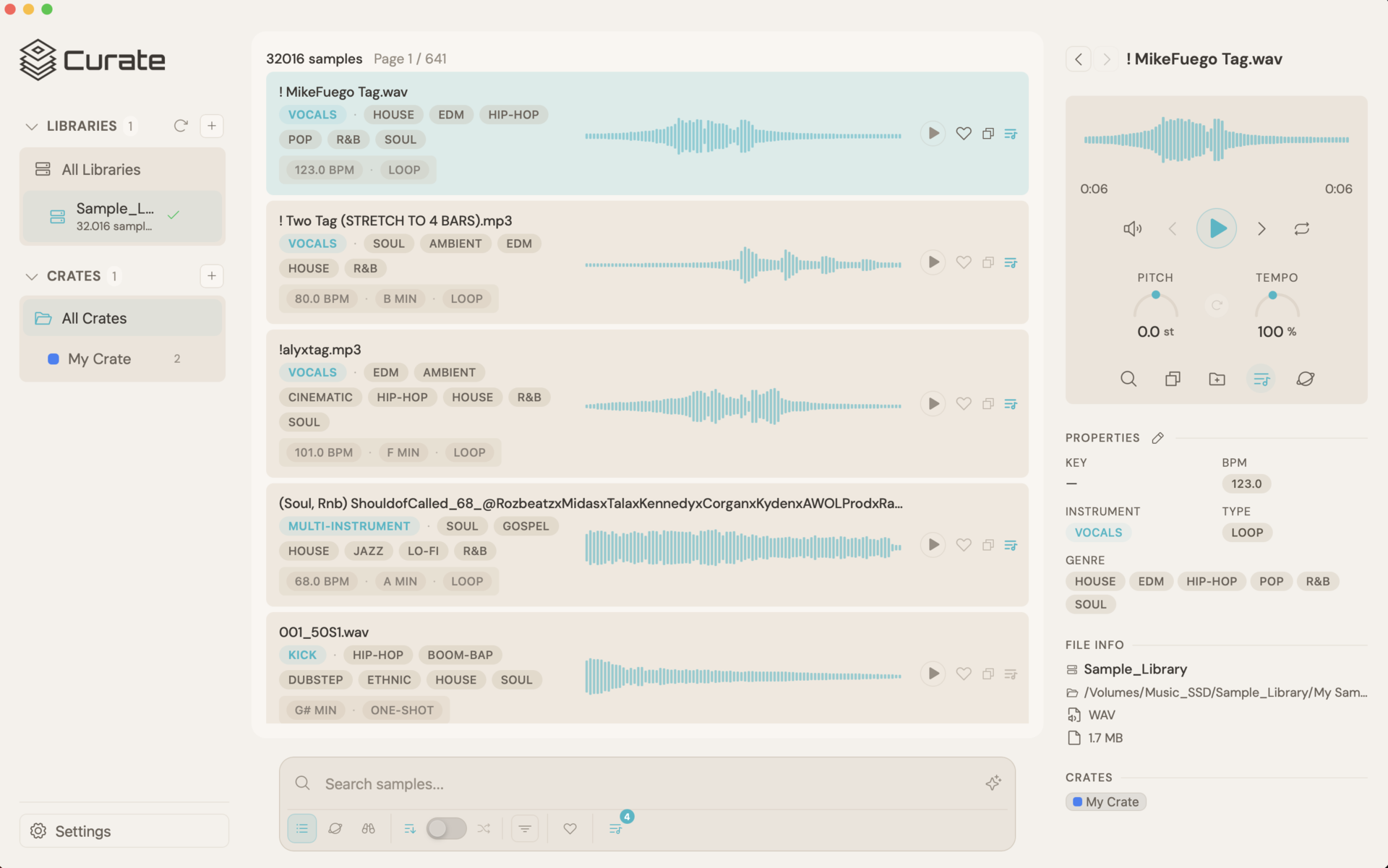1388x868 pixels.
Task: Open the galaxy view icon in player panel
Action: coord(1305,379)
